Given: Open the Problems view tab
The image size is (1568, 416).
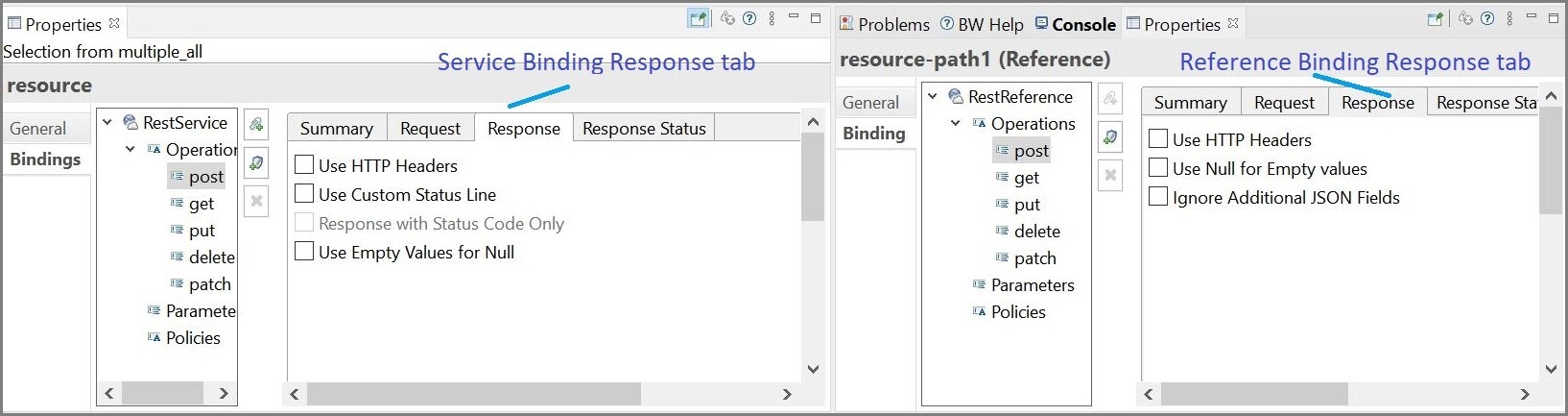Looking at the screenshot, I should point(884,24).
